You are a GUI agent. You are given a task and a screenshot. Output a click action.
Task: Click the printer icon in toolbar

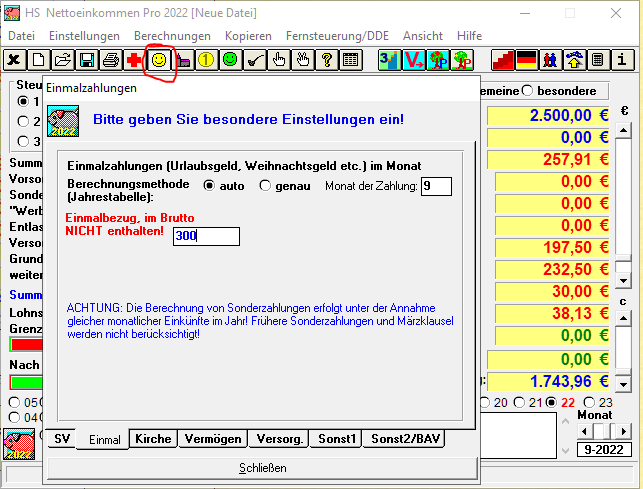110,60
